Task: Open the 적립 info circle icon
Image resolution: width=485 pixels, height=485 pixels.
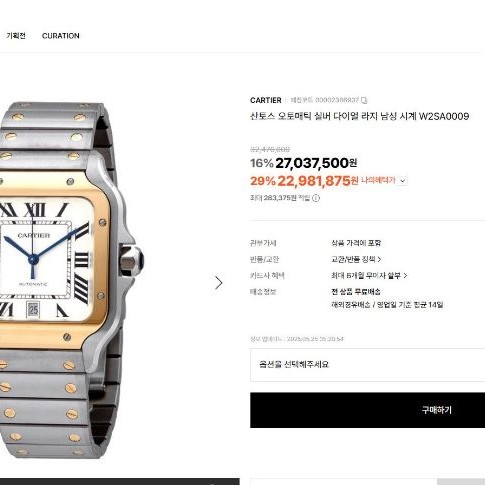Action: (x=316, y=198)
